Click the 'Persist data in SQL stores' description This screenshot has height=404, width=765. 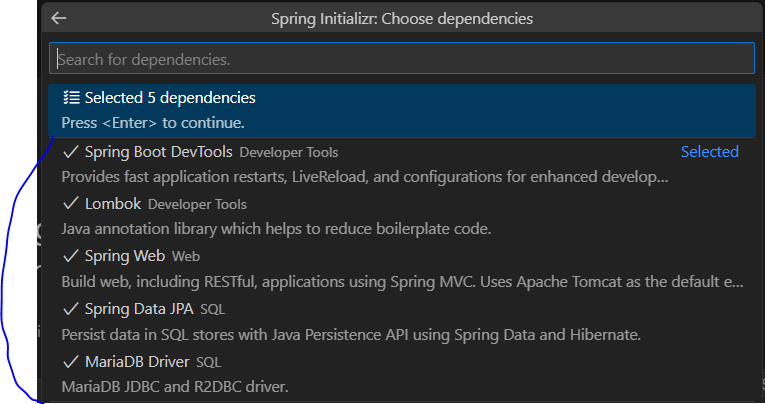coord(351,335)
